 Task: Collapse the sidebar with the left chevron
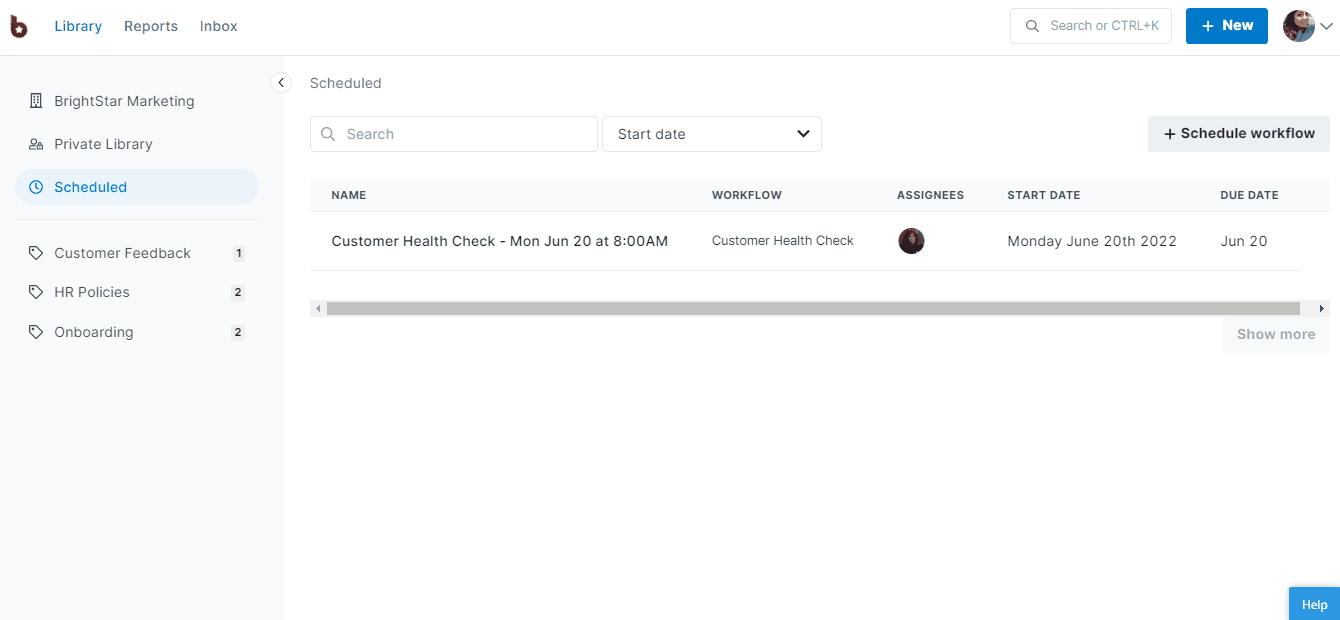pos(281,83)
